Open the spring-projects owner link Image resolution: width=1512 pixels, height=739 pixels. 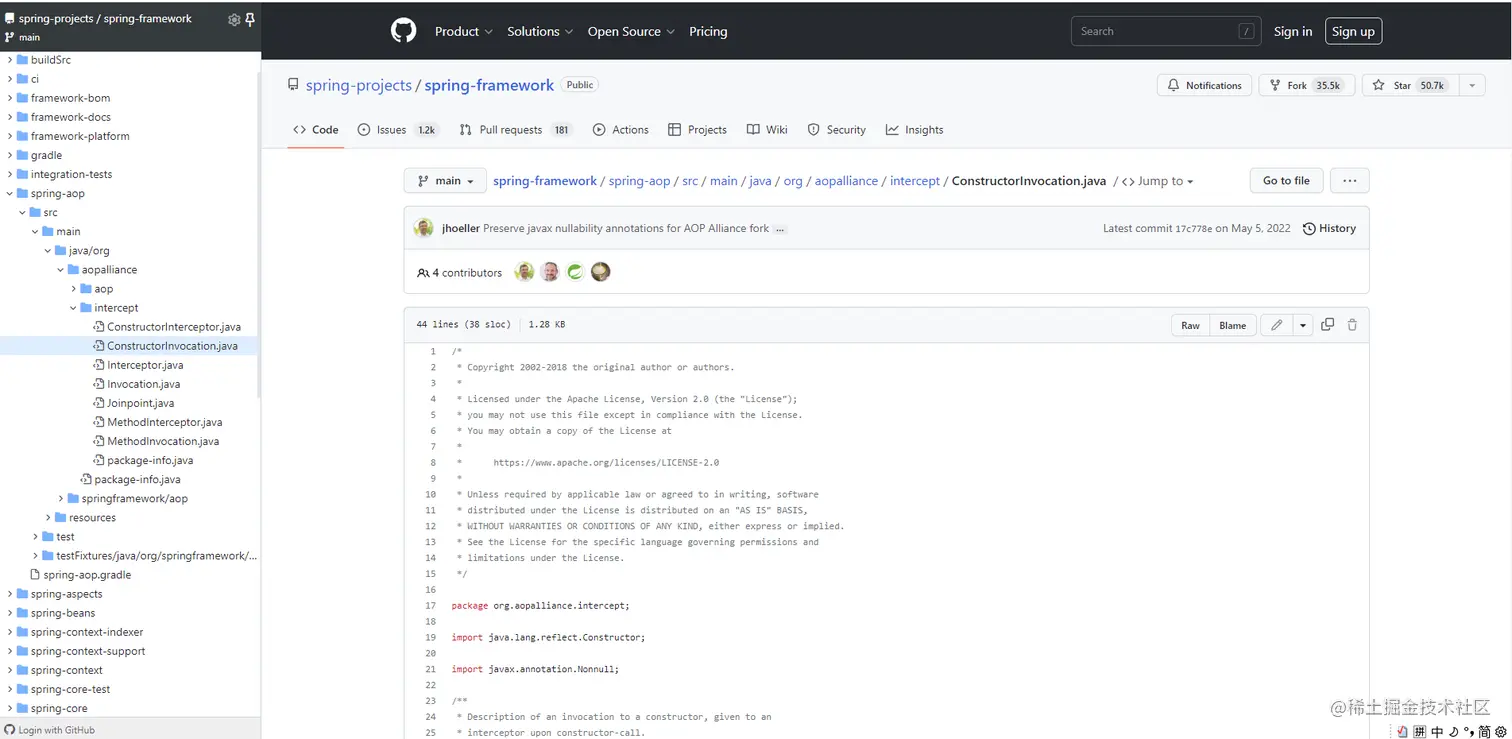[x=358, y=86]
